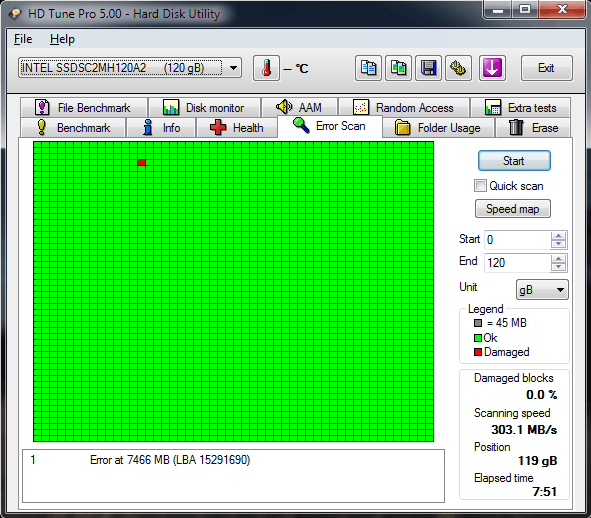Click the purple down arrow icon
This screenshot has width=591, height=518.
[x=492, y=68]
